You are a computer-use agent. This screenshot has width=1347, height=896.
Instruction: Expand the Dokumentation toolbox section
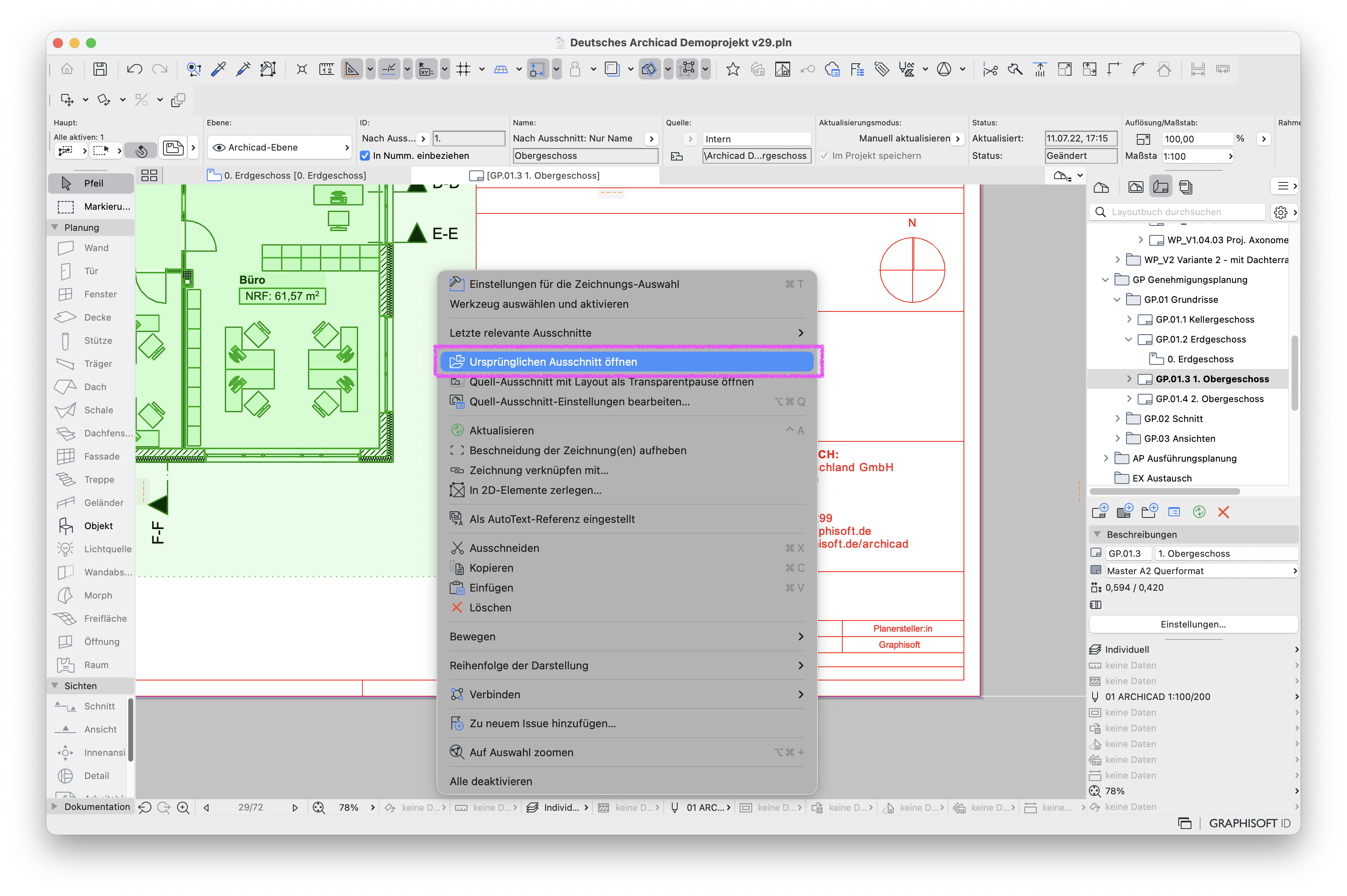pos(55,807)
